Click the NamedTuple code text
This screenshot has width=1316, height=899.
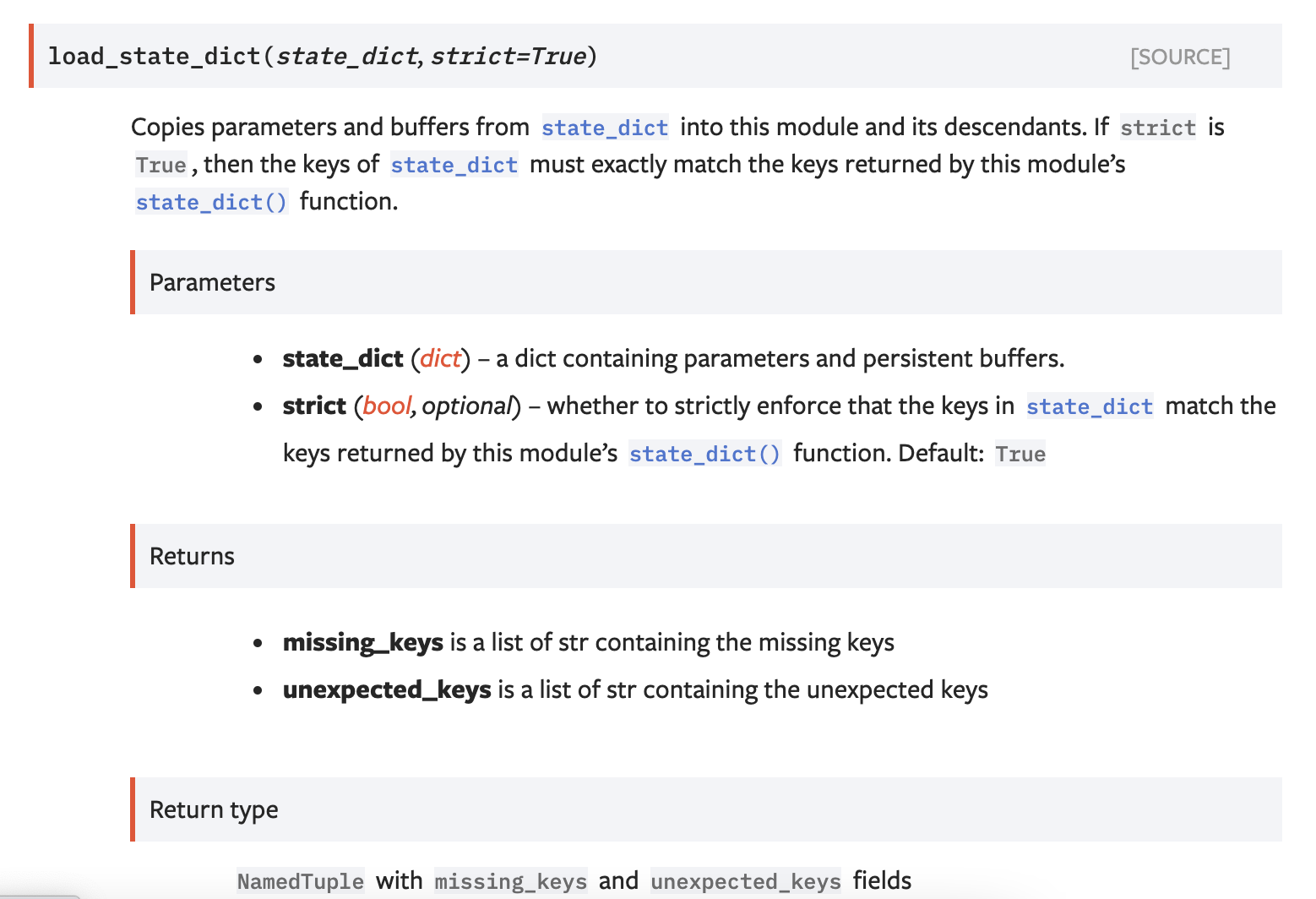[x=300, y=881]
